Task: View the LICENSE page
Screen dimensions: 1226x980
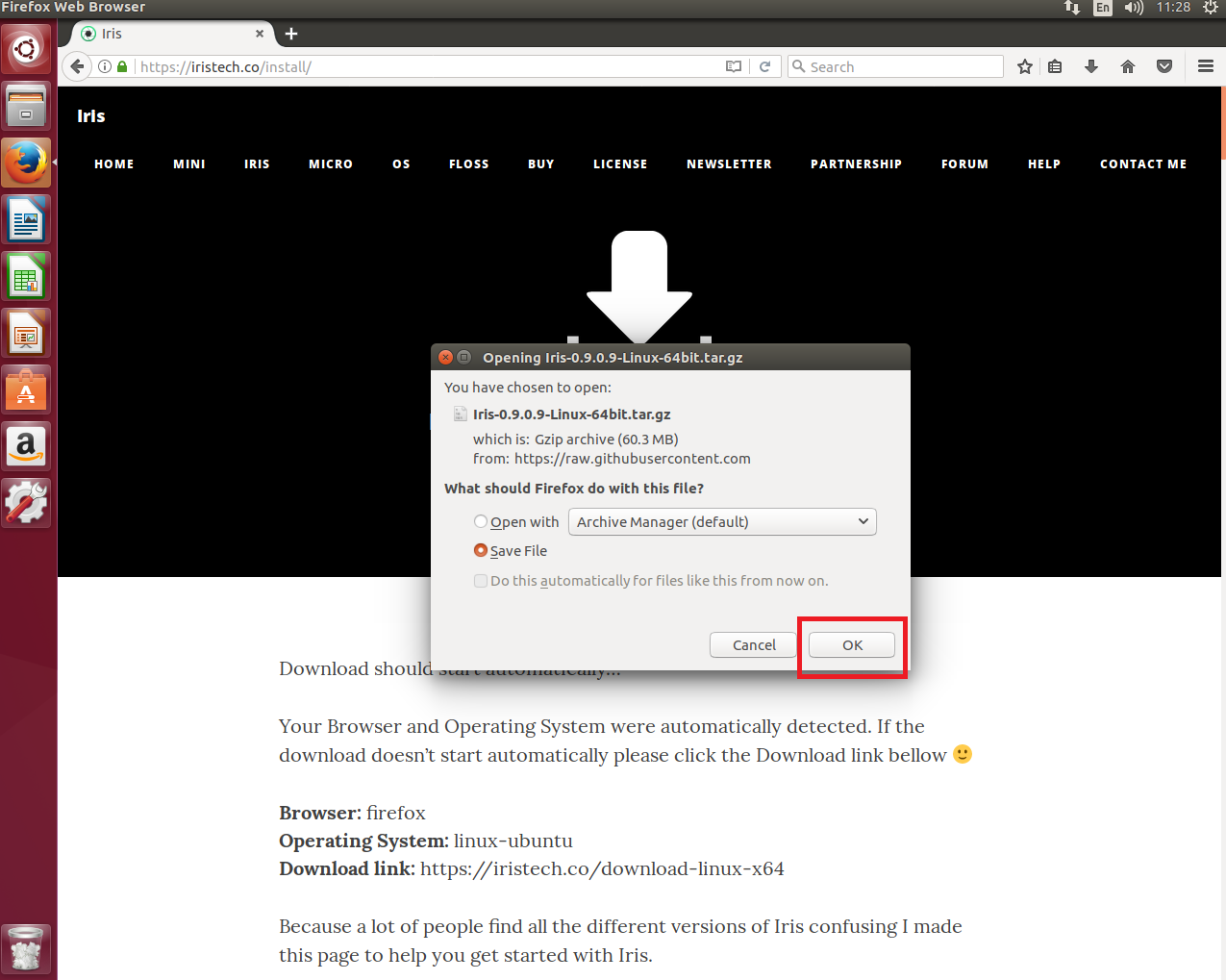Action: (x=620, y=164)
